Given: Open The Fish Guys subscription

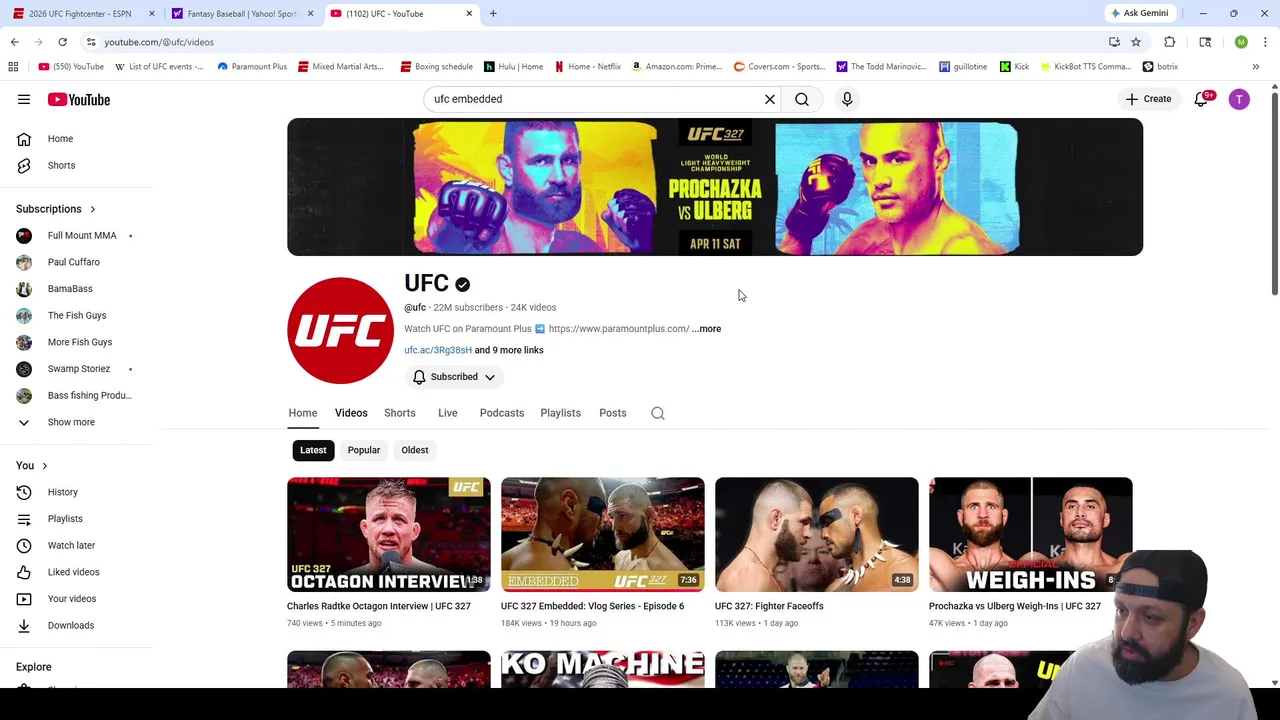Looking at the screenshot, I should click(76, 315).
